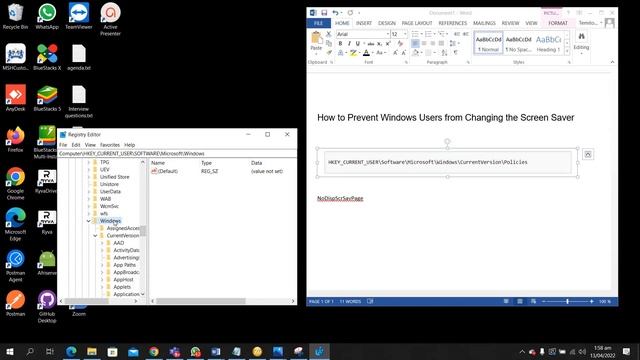640x360 pixels.
Task: Select the App Paths registry key
Action: coord(124,265)
